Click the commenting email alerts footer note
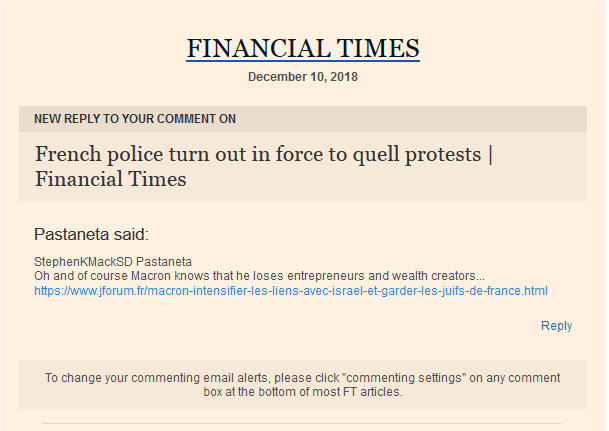 click(302, 385)
